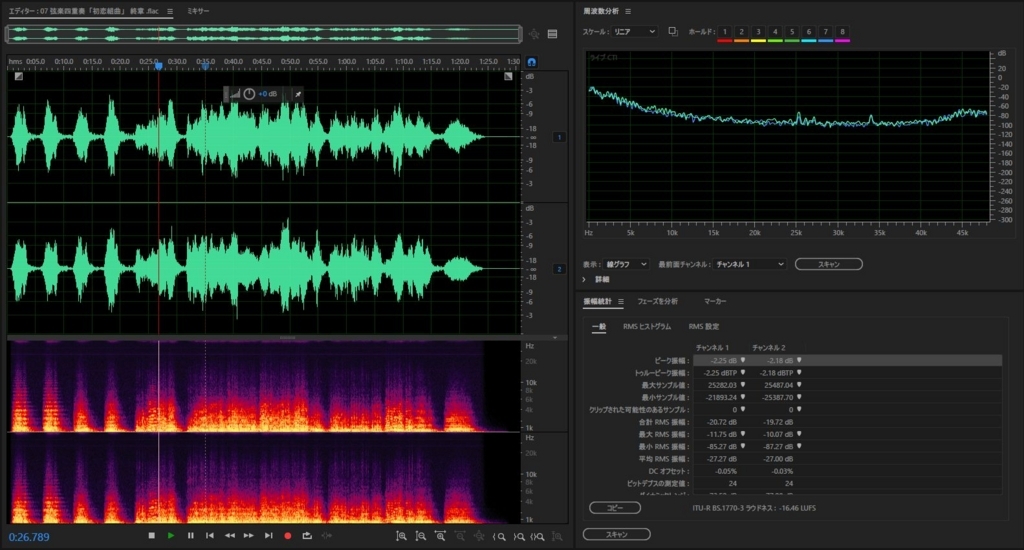Open the 最前面チャンネル dropdown
This screenshot has height=550, width=1024.
point(749,264)
